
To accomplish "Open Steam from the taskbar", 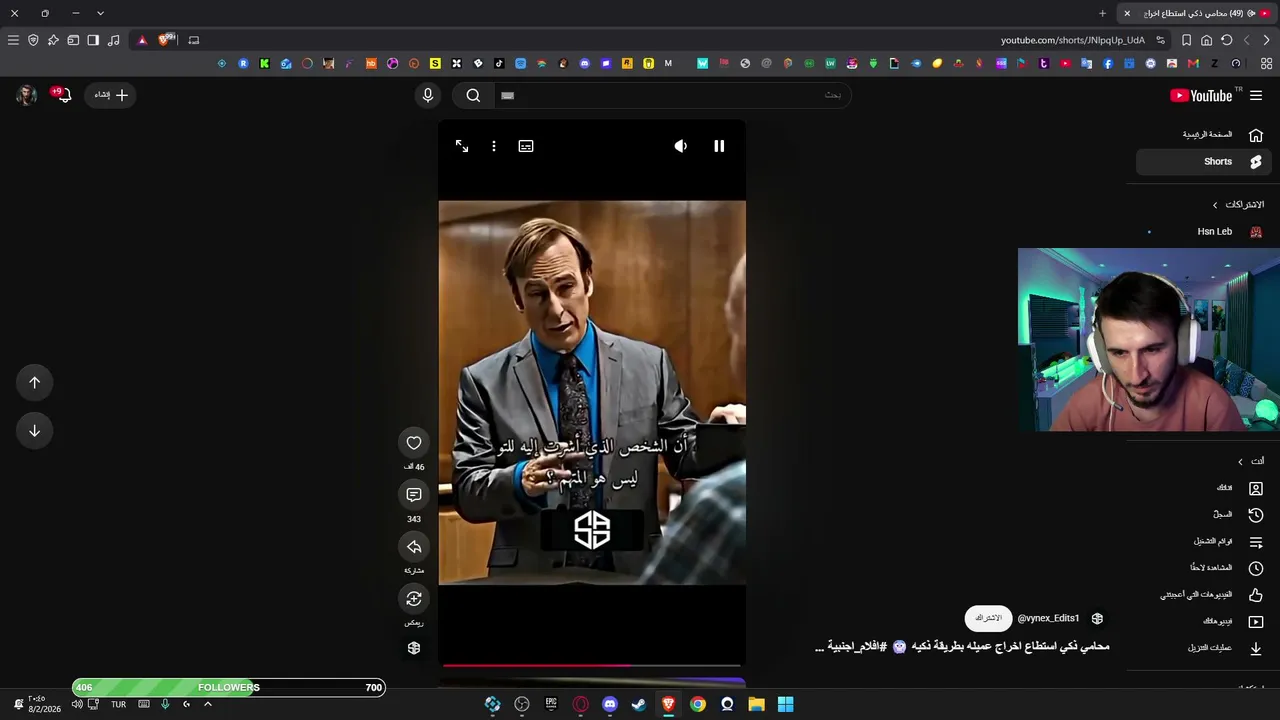I will point(639,704).
